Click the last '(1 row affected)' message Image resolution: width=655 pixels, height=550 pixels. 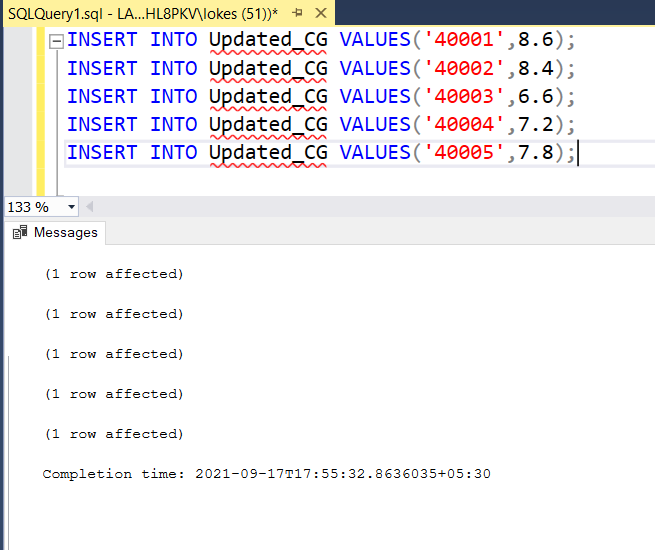114,434
